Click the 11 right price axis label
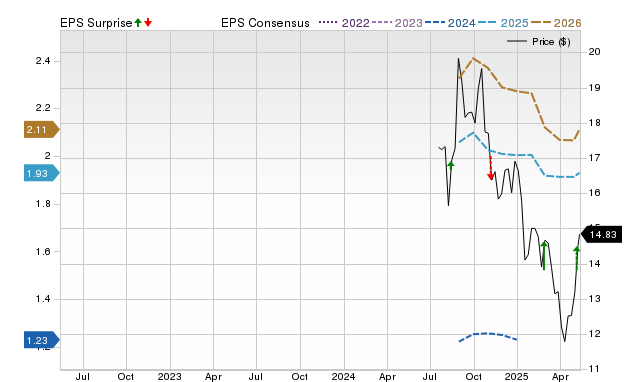Viewport: 640px width, 382px height. 594,369
